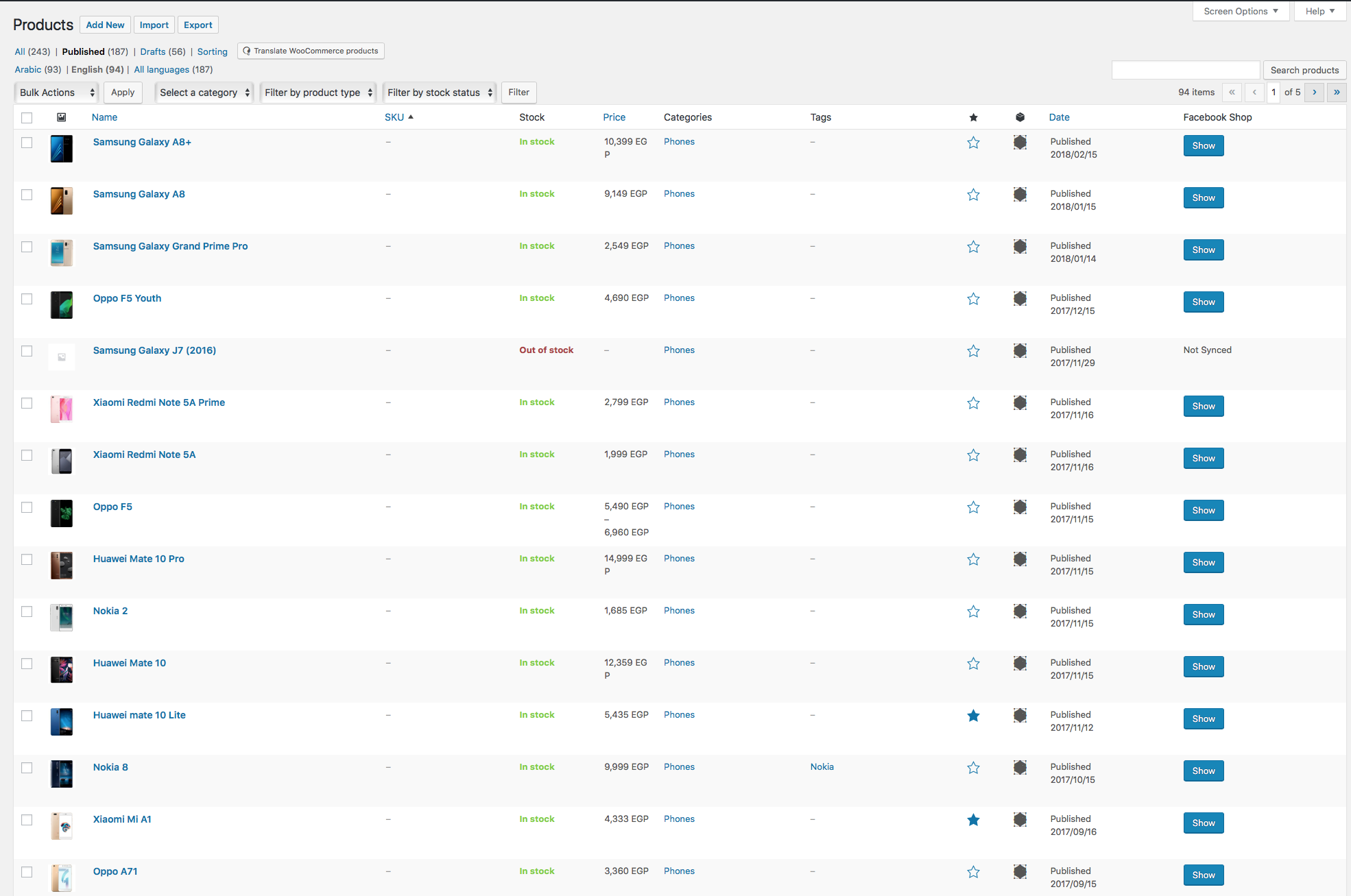Image resolution: width=1351 pixels, height=896 pixels.
Task: Open Filter by stock status dropdown
Action: coord(440,93)
